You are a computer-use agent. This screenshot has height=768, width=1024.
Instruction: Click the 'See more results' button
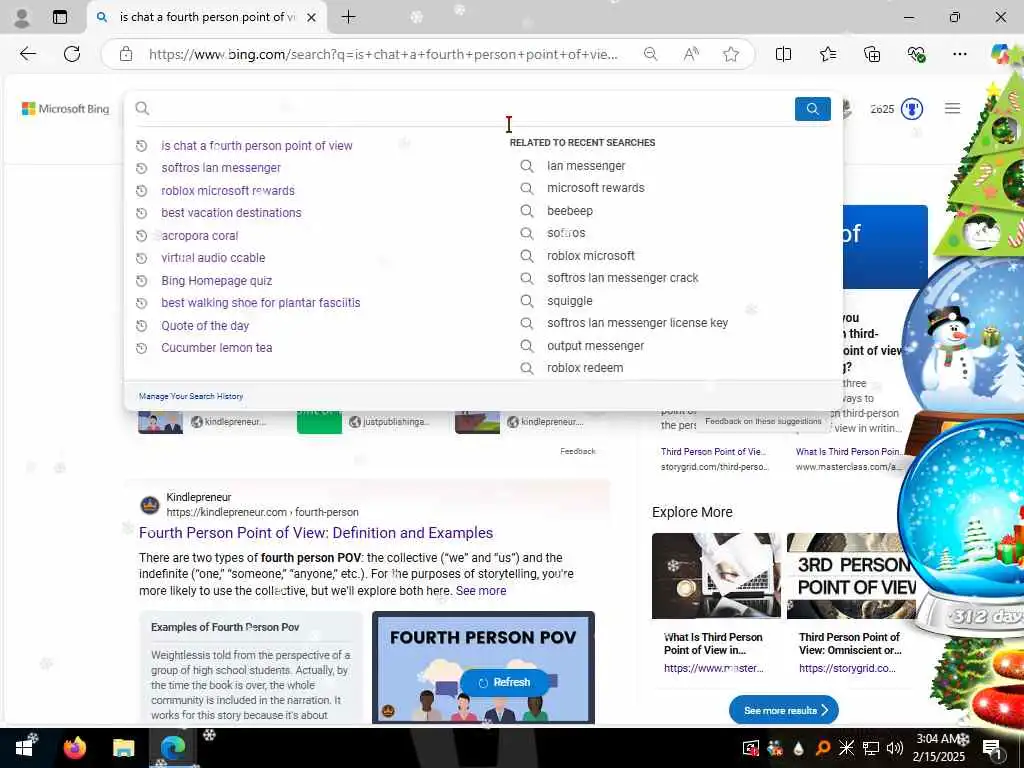click(x=784, y=711)
